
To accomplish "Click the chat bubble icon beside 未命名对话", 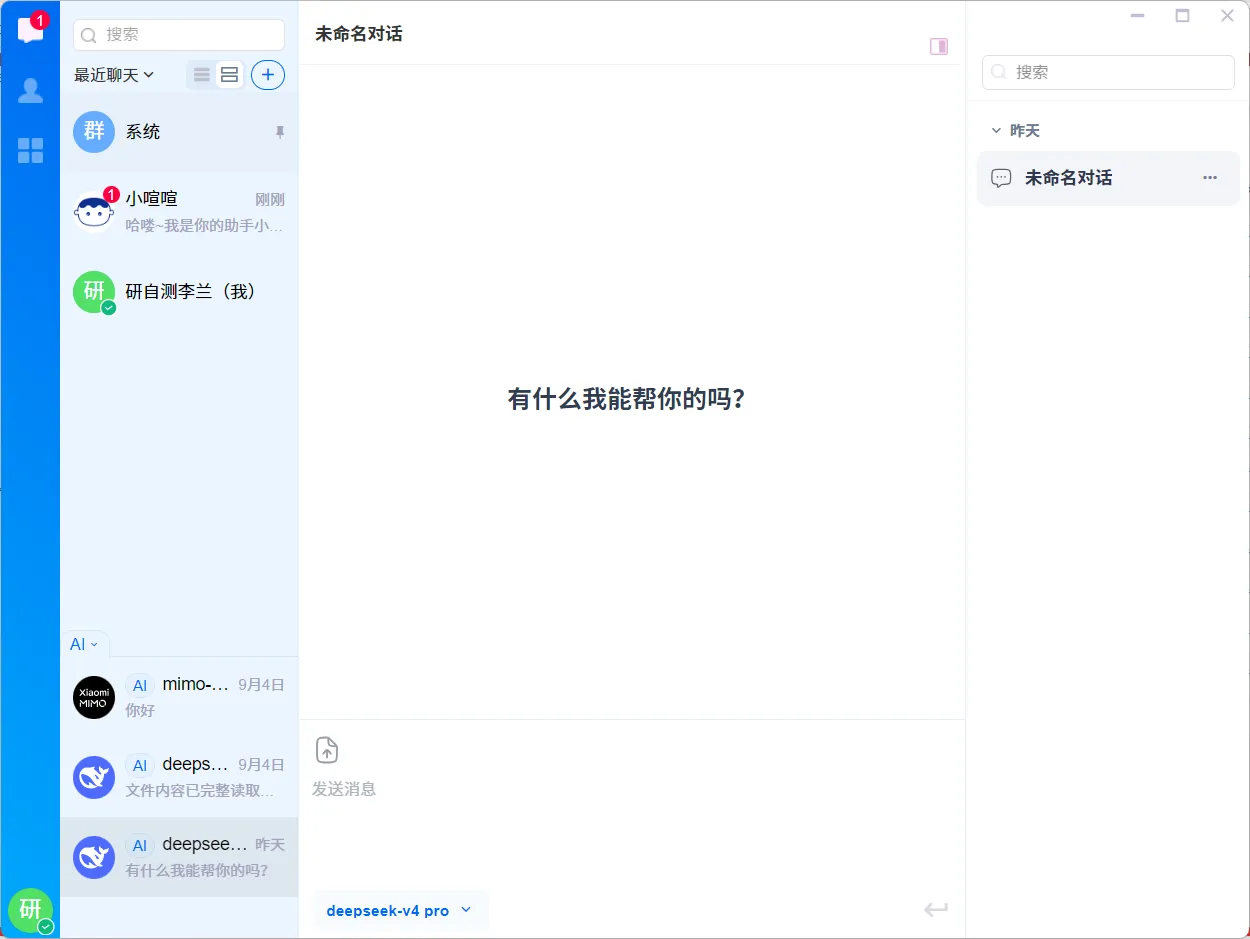I will click(x=1001, y=178).
